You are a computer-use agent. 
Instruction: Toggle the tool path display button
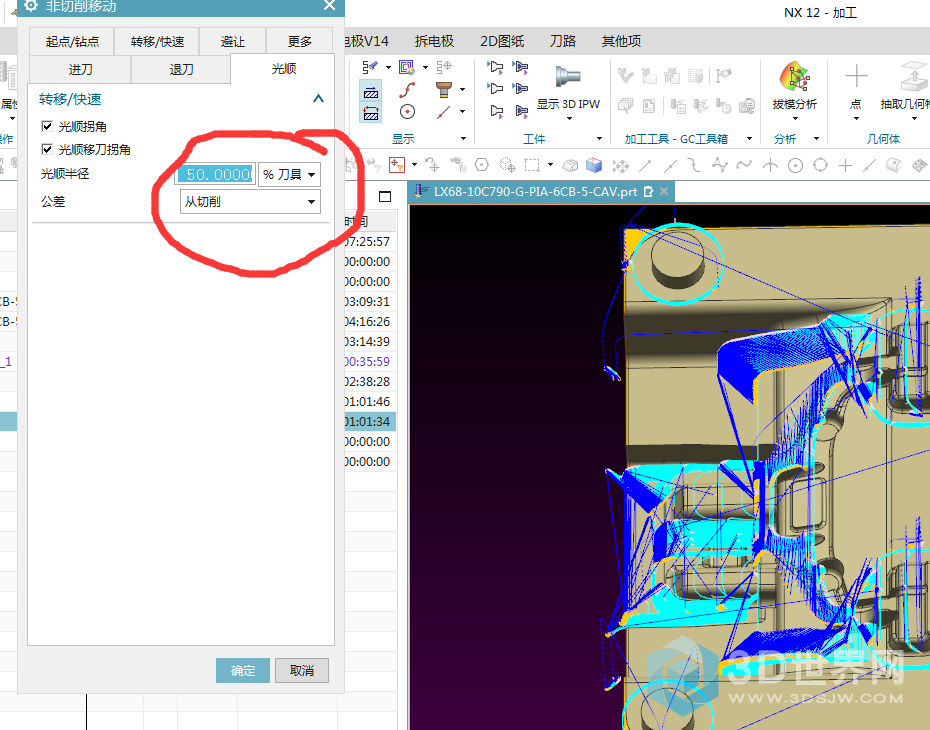371,91
